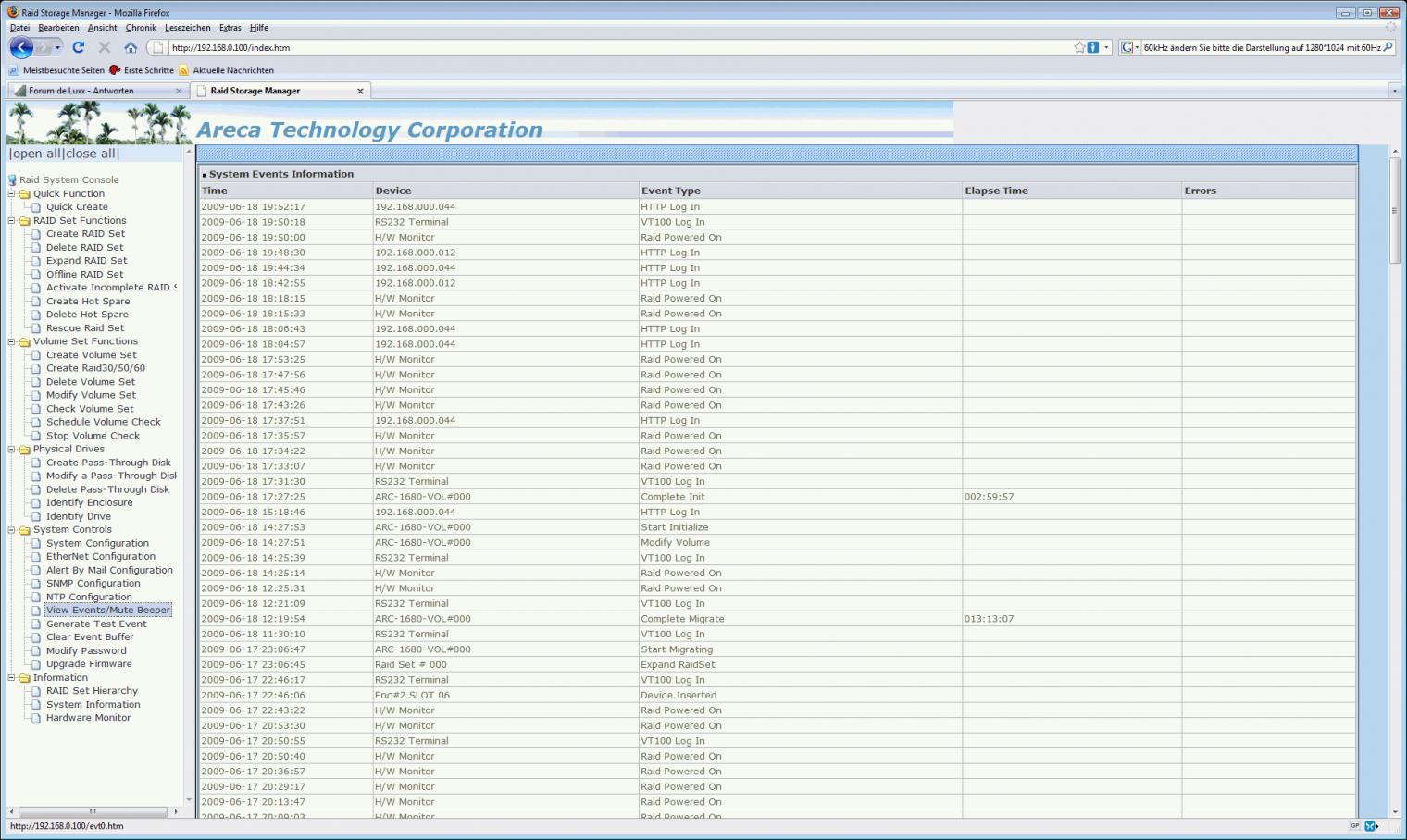Collapse the Quick Function tree folder

[x=12, y=193]
